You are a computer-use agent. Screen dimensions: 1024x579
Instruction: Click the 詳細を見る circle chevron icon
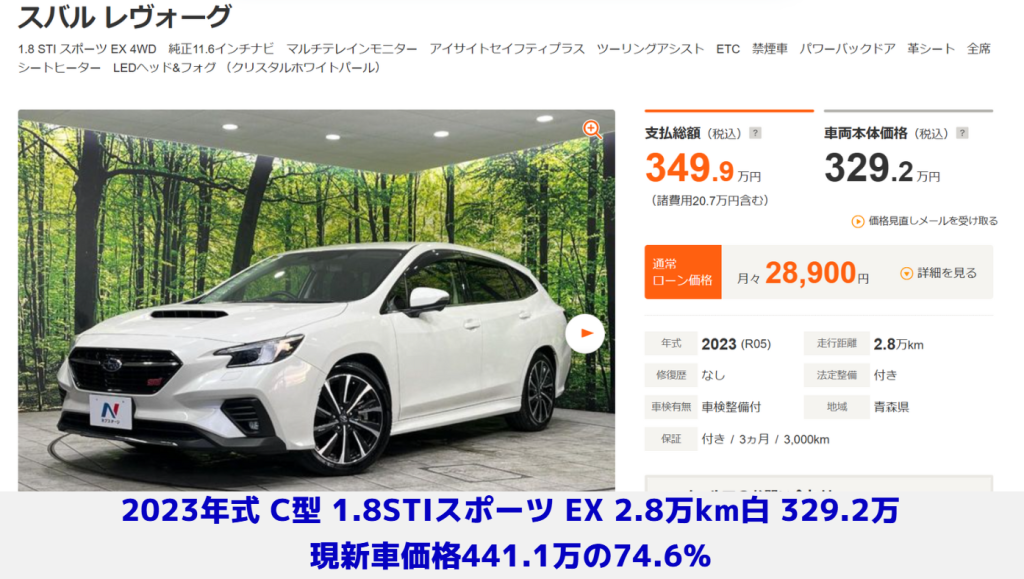click(906, 274)
